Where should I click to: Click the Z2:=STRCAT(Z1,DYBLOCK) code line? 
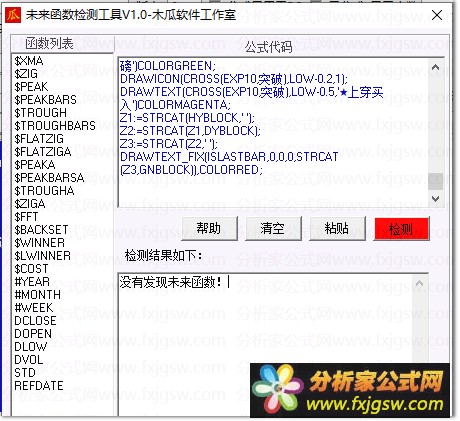pos(190,131)
